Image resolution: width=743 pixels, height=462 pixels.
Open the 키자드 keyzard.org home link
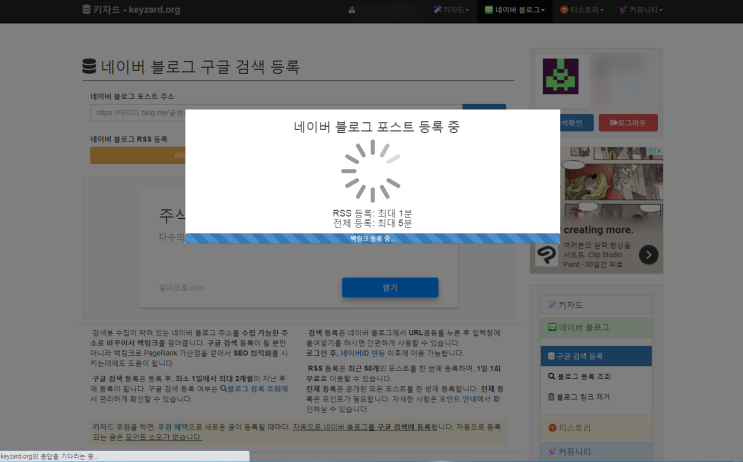pyautogui.click(x=131, y=9)
